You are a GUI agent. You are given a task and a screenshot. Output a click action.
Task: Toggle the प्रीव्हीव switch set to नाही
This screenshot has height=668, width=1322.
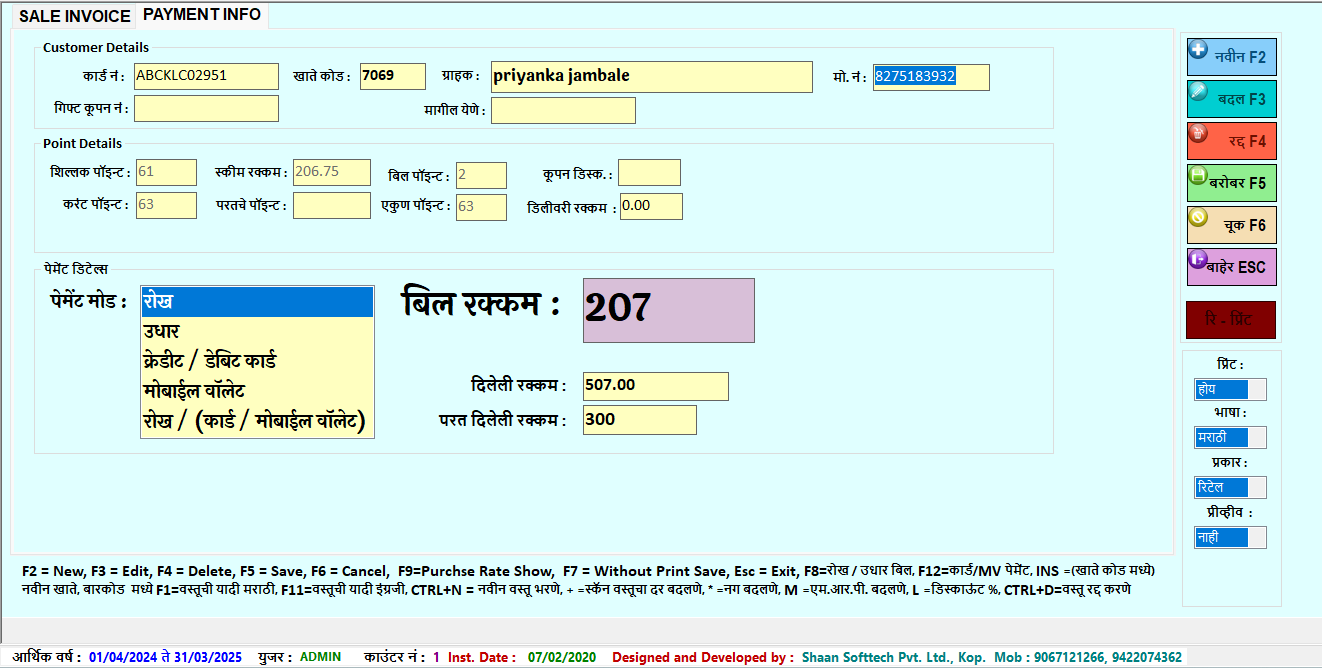coord(1230,537)
